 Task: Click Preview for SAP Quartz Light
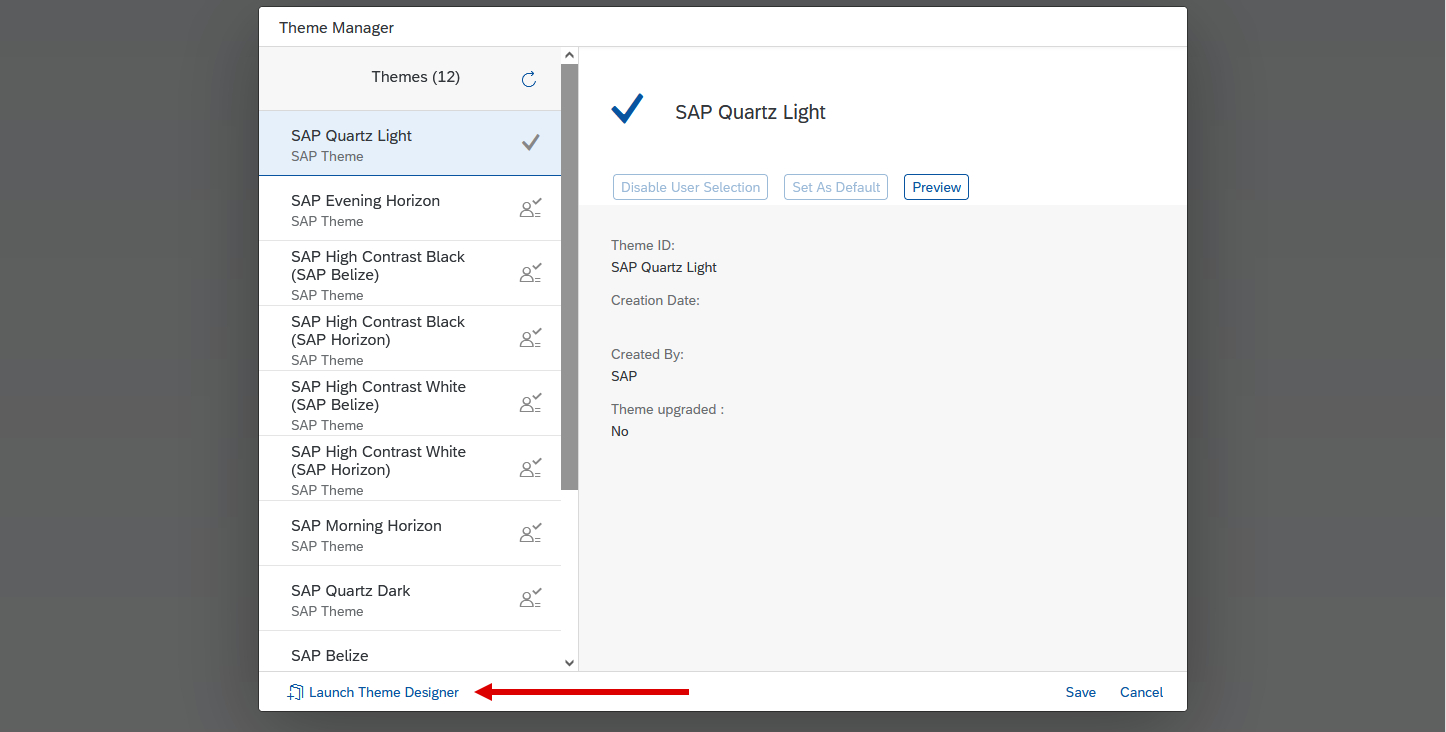tap(935, 186)
